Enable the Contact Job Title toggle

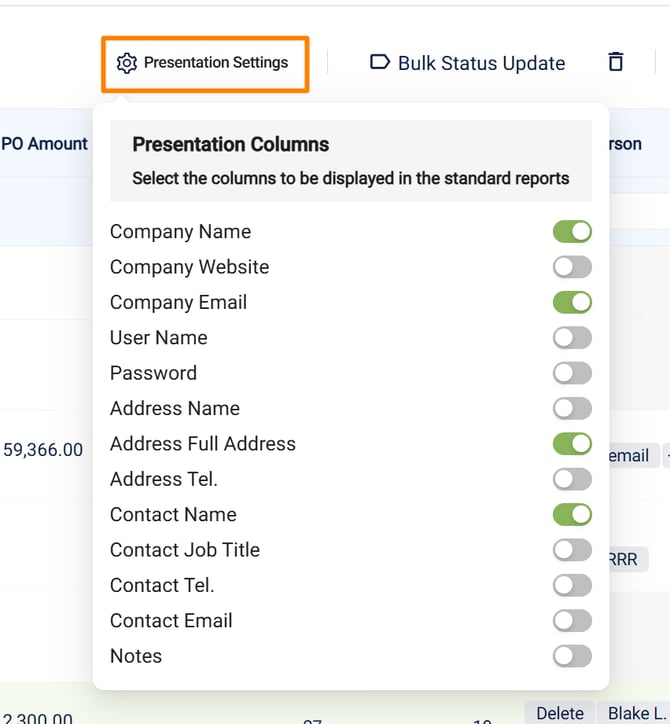572,550
